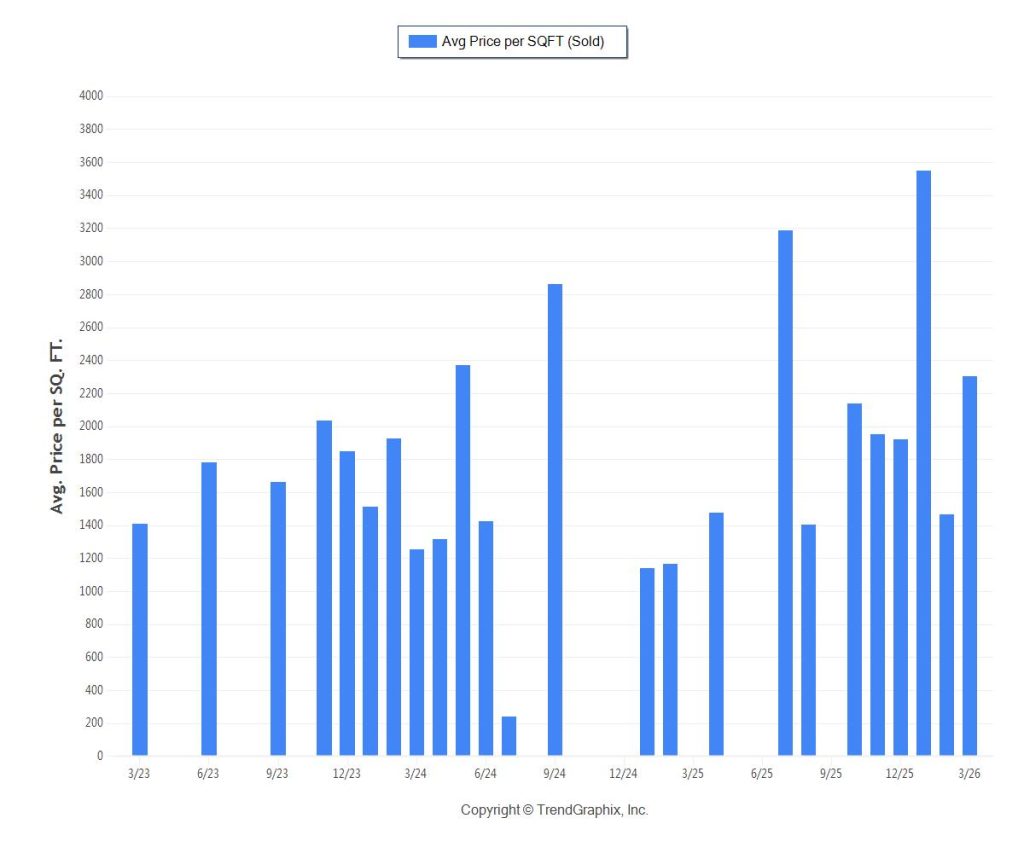Viewport: 1024px width, 853px height.
Task: Select the July 2025 bar reaching about 3190
Action: point(786,492)
